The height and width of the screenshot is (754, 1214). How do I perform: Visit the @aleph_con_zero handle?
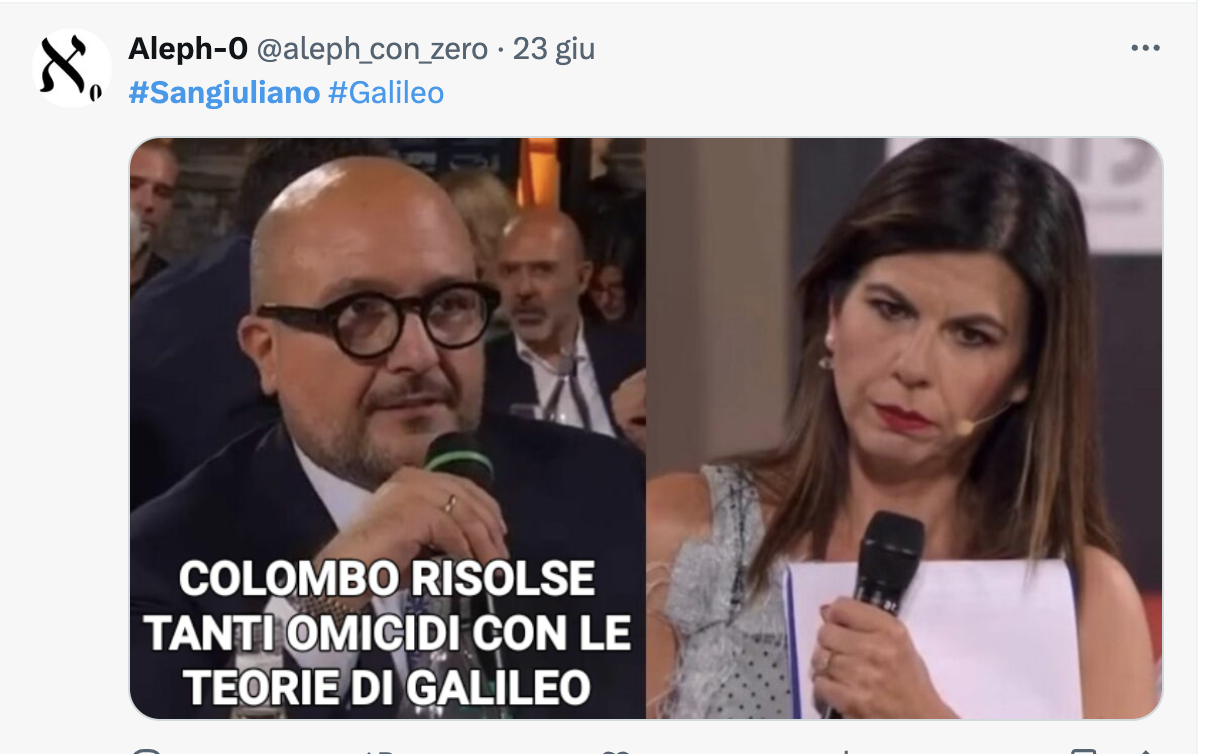coord(372,48)
